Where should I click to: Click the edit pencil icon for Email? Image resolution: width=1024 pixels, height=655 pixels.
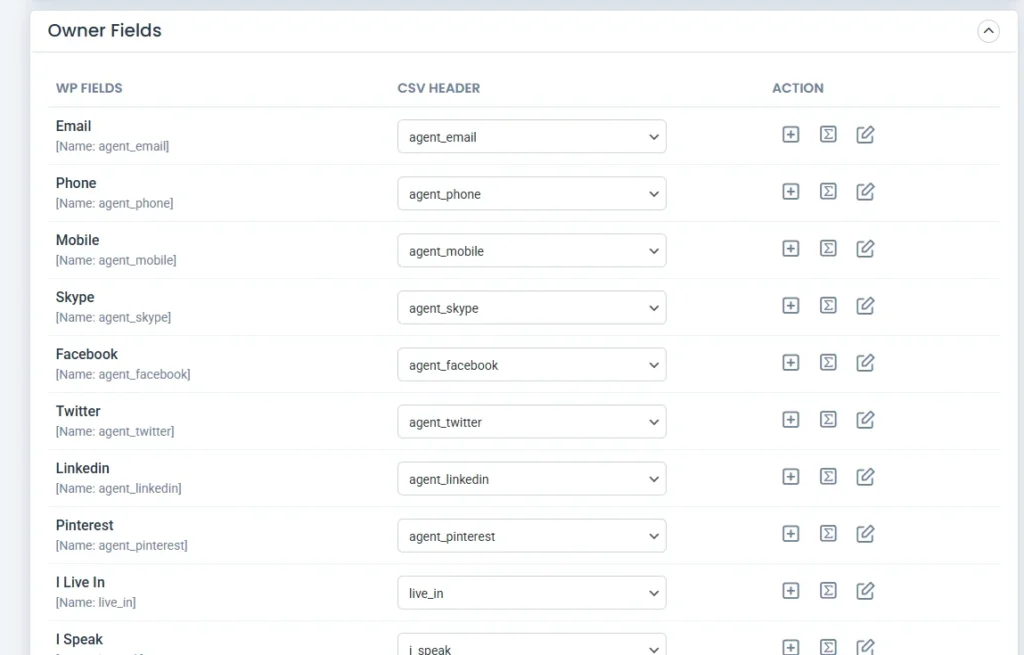click(866, 135)
